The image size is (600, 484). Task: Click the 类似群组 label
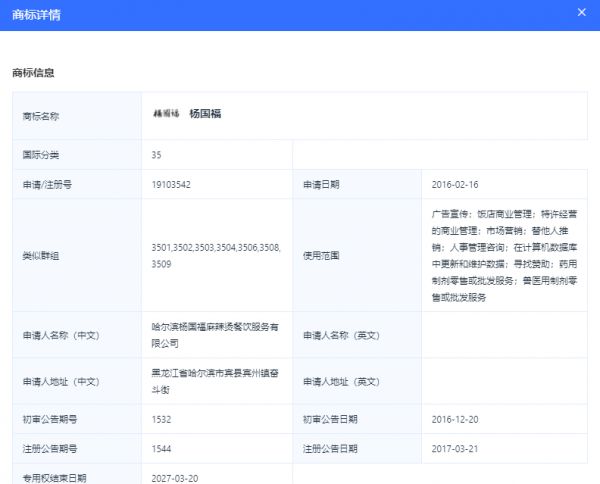(41, 256)
